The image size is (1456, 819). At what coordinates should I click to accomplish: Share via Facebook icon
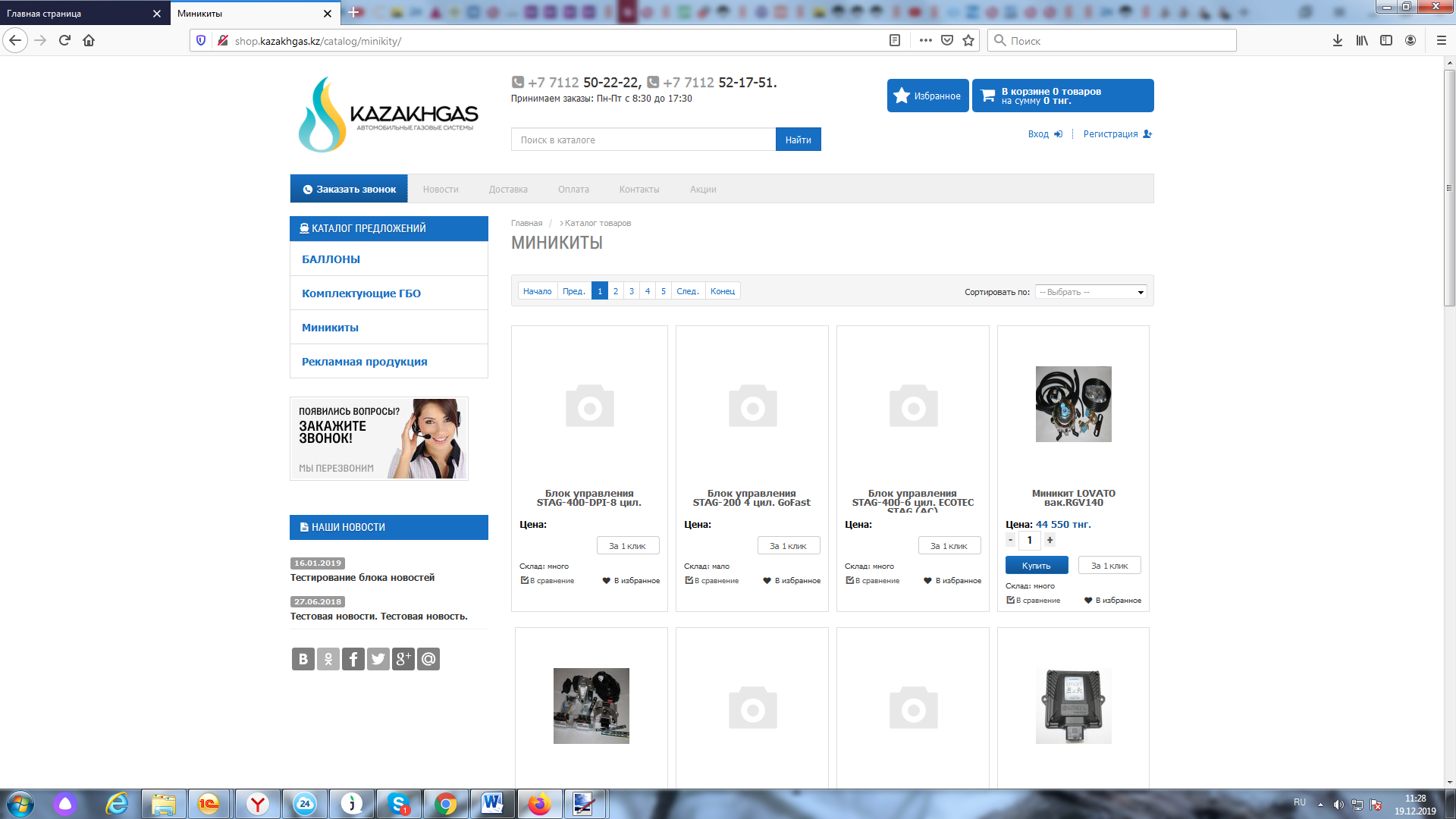tap(353, 659)
